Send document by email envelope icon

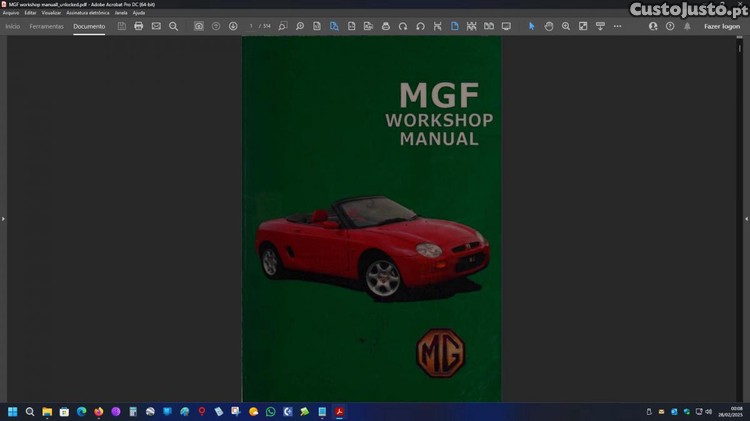tap(156, 26)
